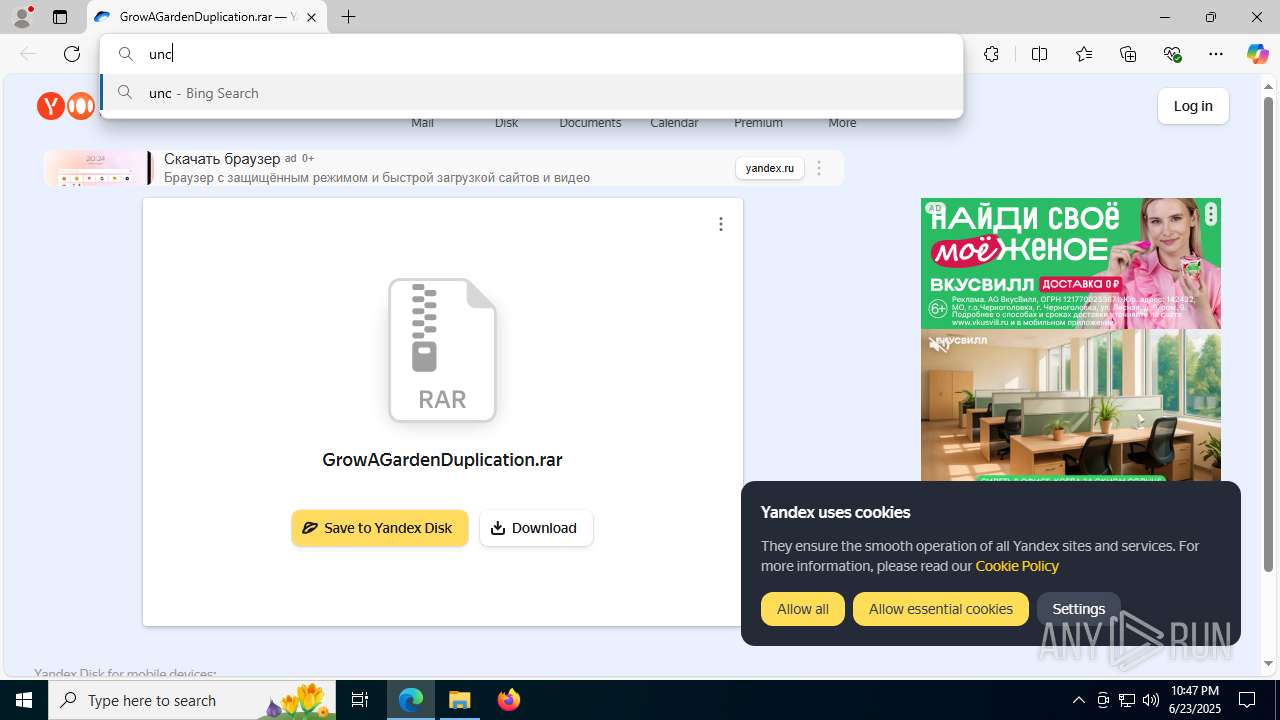The height and width of the screenshot is (720, 1280).
Task: Open Favorites star icon
Action: pyautogui.click(x=1084, y=54)
